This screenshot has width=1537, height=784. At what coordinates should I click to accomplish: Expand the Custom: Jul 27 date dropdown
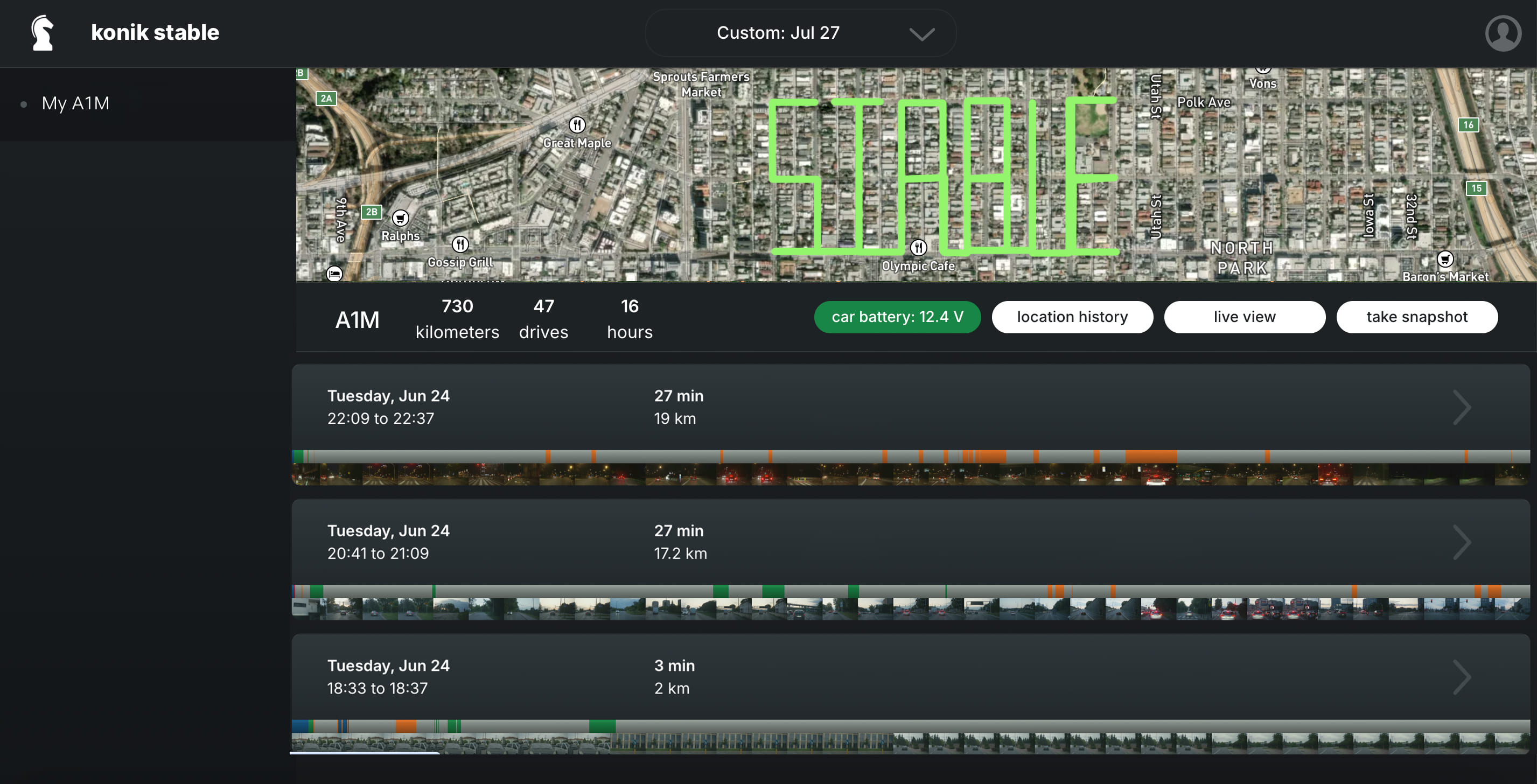click(801, 33)
